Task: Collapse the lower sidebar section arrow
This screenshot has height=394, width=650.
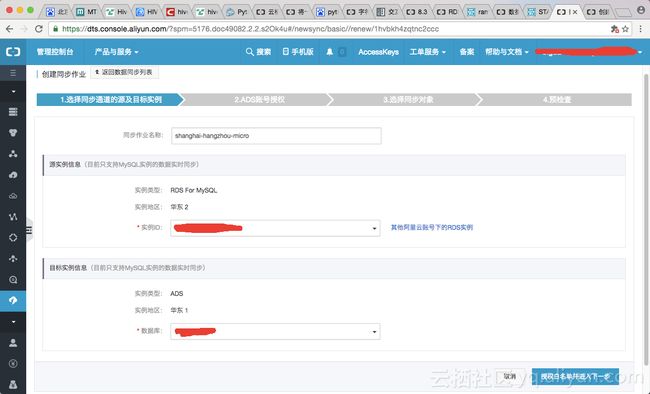Action: tap(13, 322)
